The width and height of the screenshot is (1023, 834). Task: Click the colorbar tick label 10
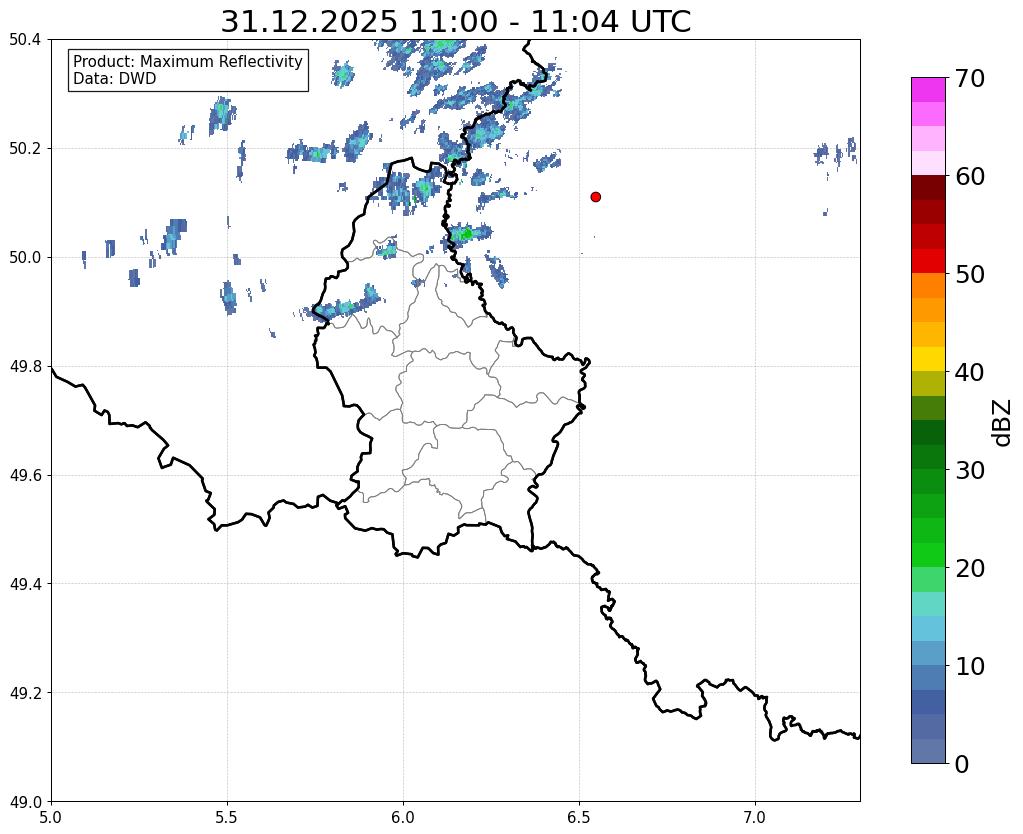point(970,666)
